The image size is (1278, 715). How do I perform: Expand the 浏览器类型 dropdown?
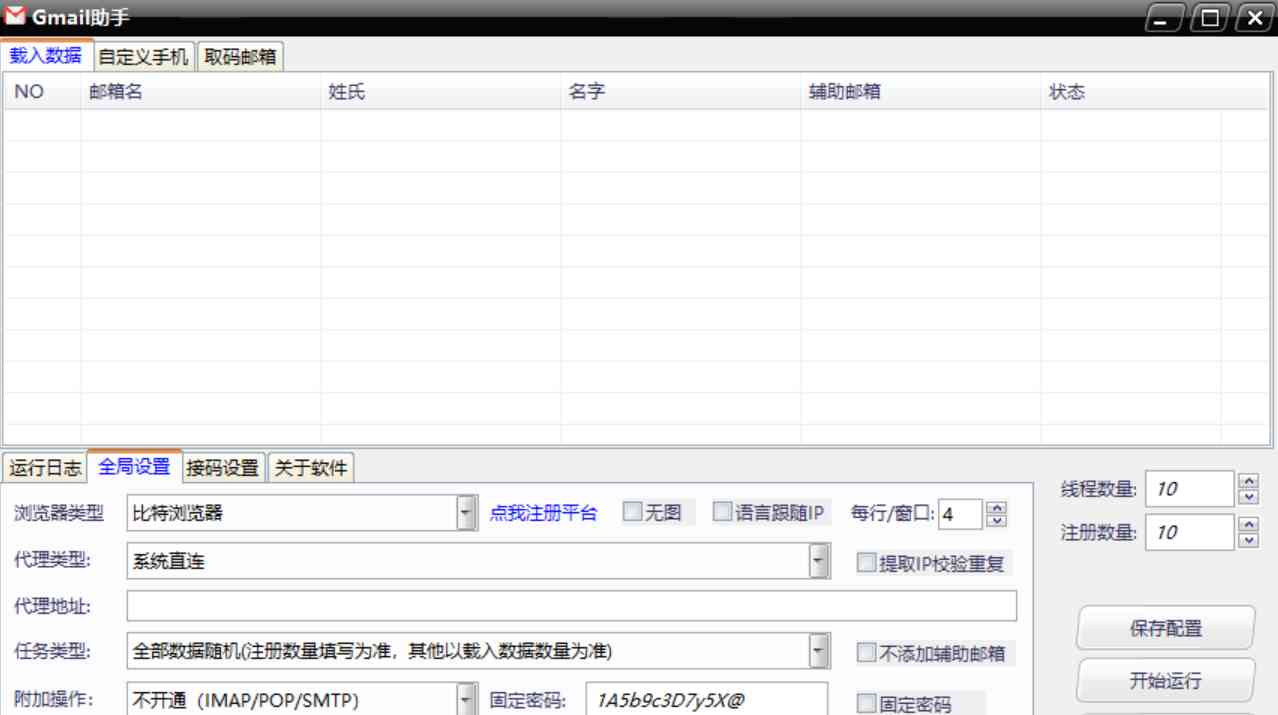tap(466, 514)
